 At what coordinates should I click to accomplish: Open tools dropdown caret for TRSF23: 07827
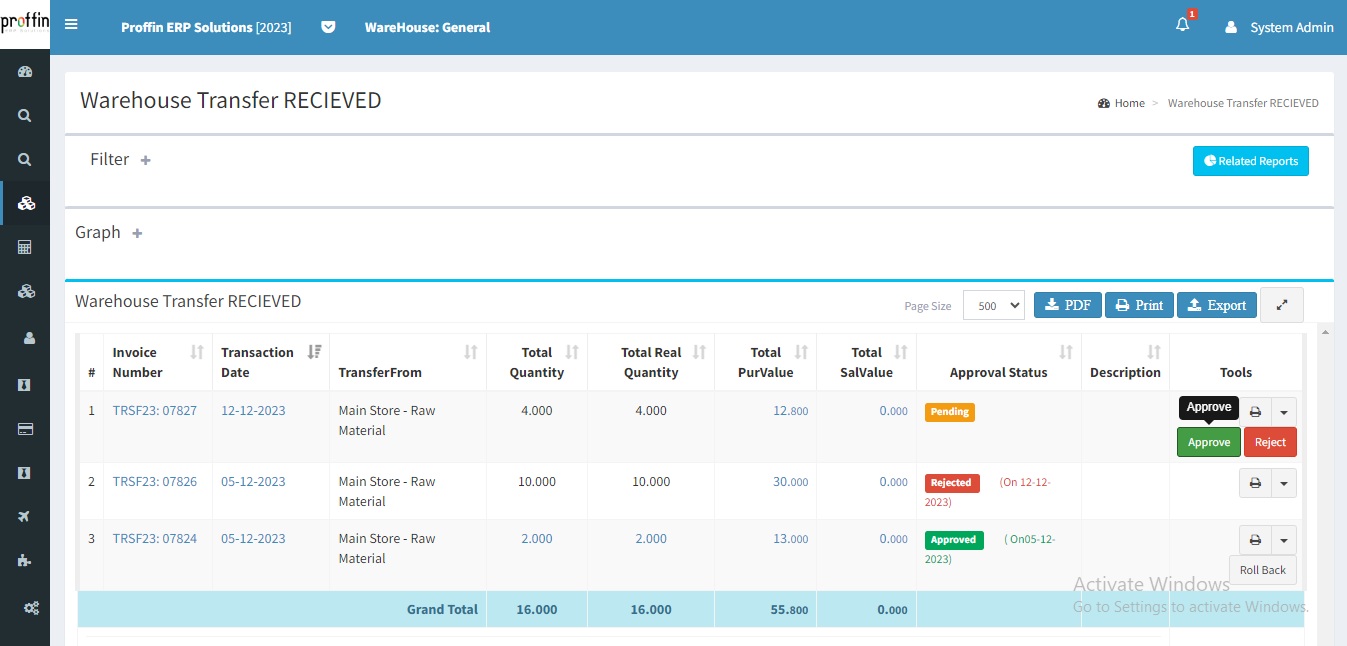pos(1284,410)
